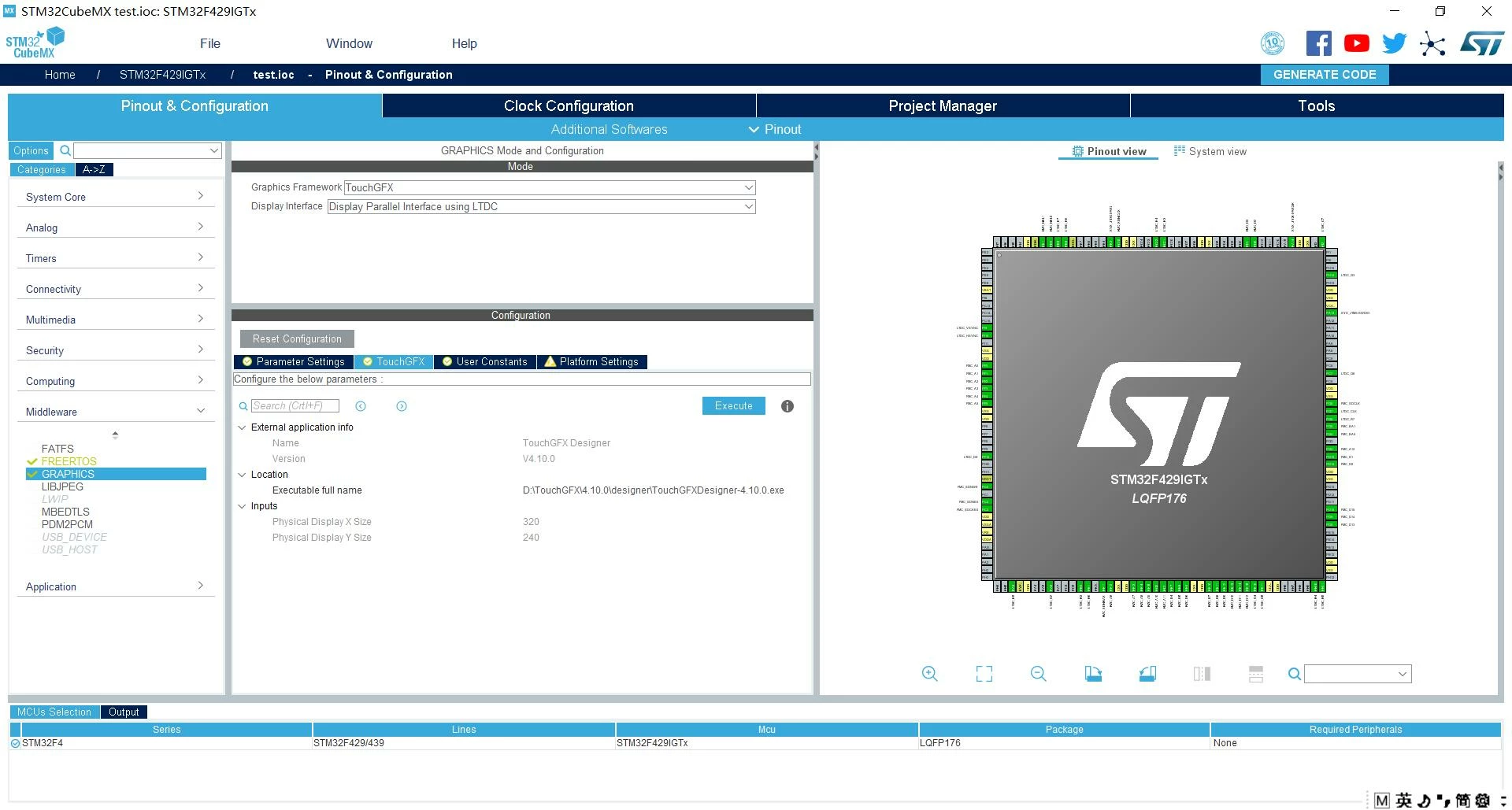
Task: Show the A->Z peripheral list
Action: pyautogui.click(x=94, y=169)
